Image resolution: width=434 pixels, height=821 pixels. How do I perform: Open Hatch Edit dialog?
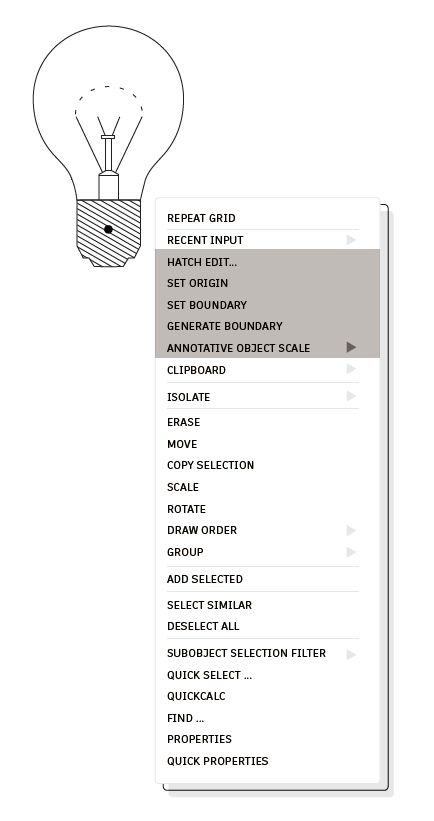(267, 262)
